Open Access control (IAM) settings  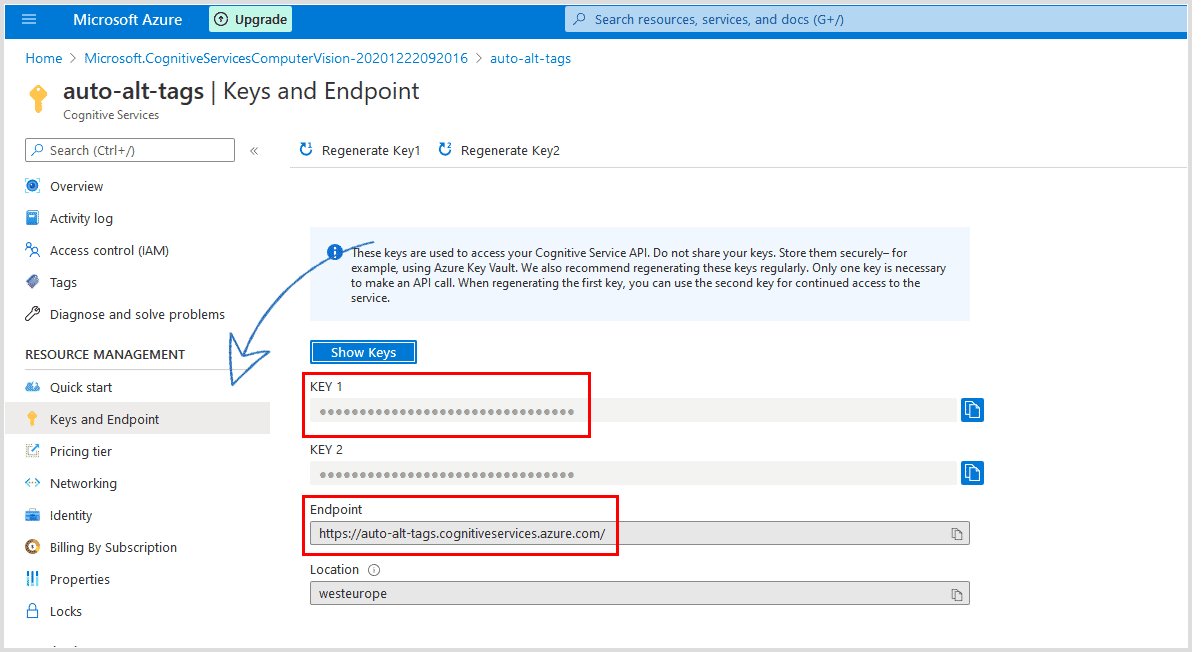click(33, 250)
